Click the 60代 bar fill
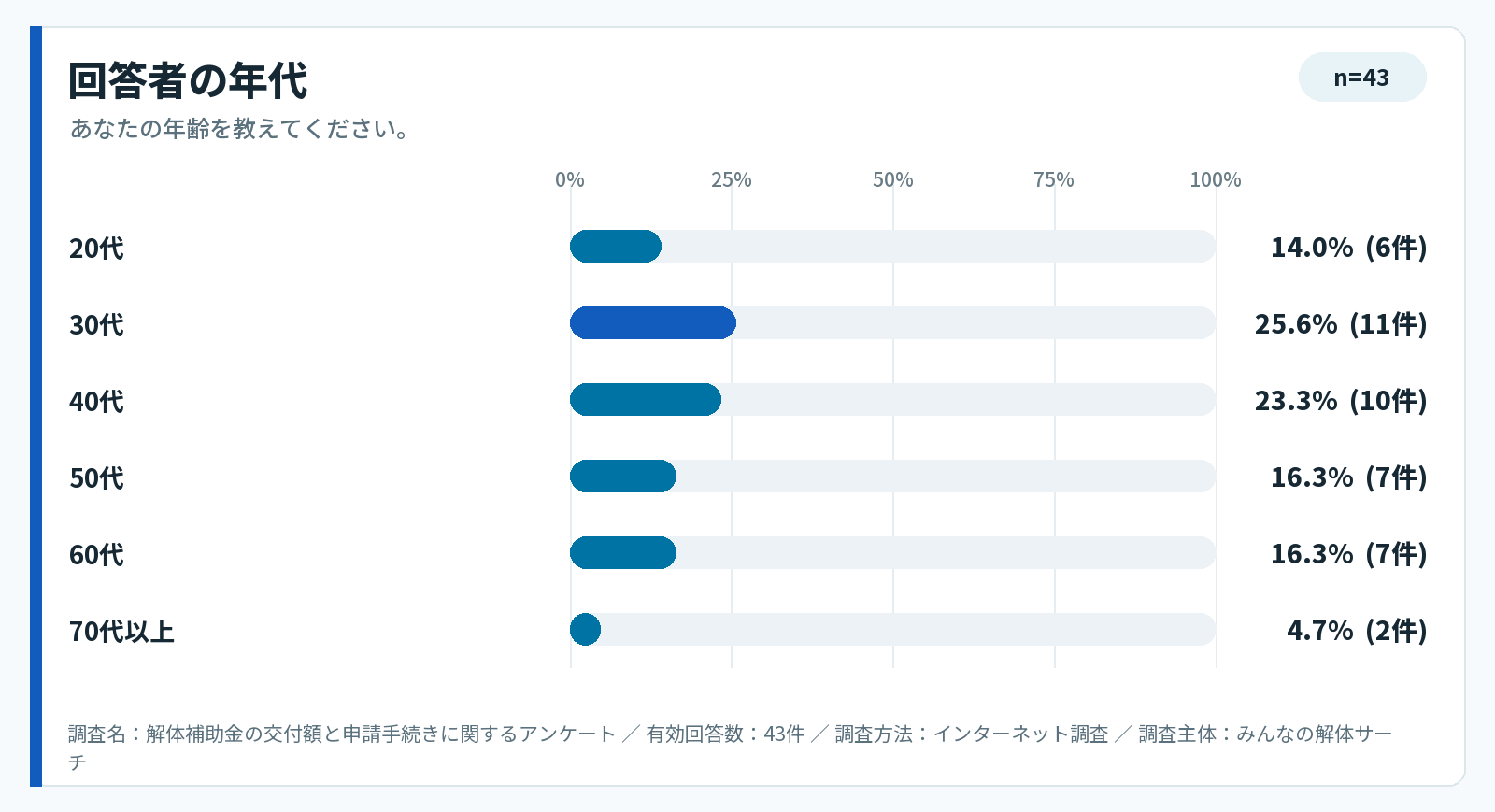1495x812 pixels. pos(623,553)
